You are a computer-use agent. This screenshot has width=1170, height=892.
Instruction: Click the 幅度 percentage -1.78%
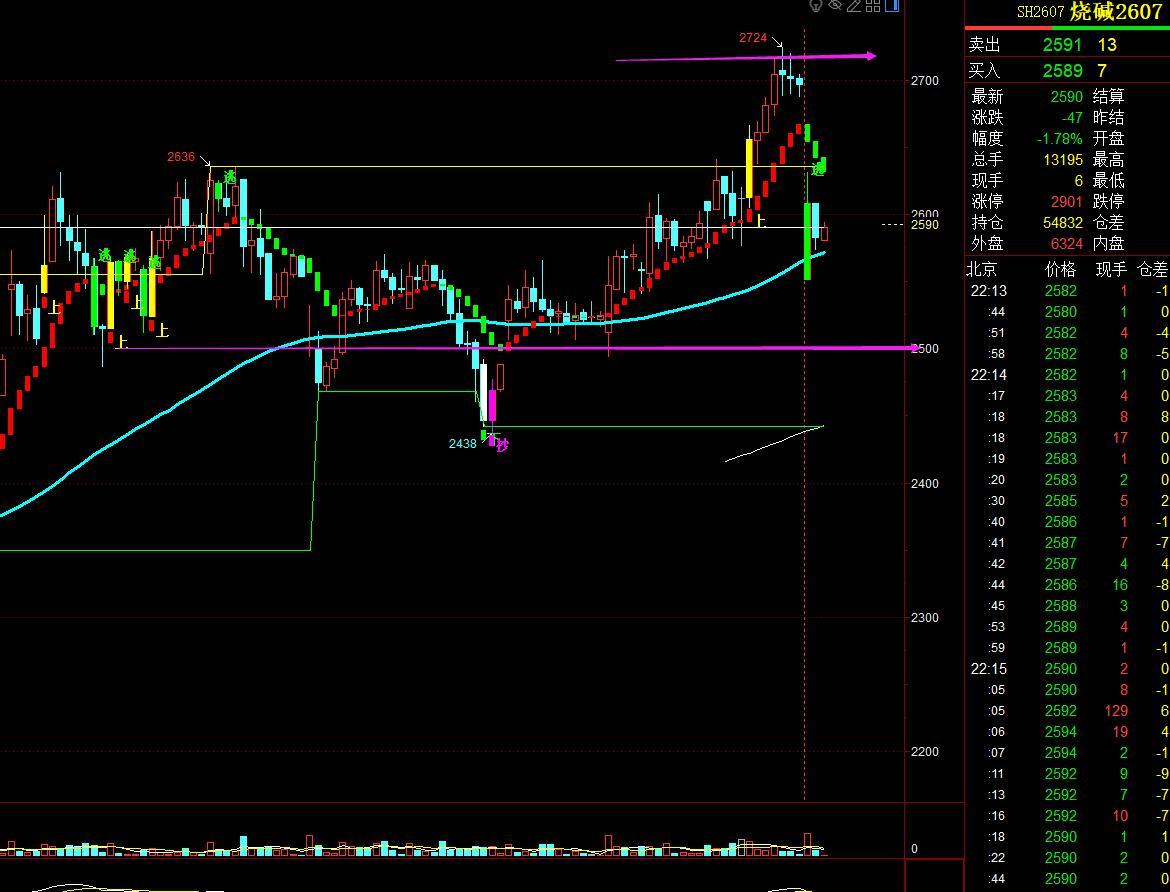tap(1060, 139)
